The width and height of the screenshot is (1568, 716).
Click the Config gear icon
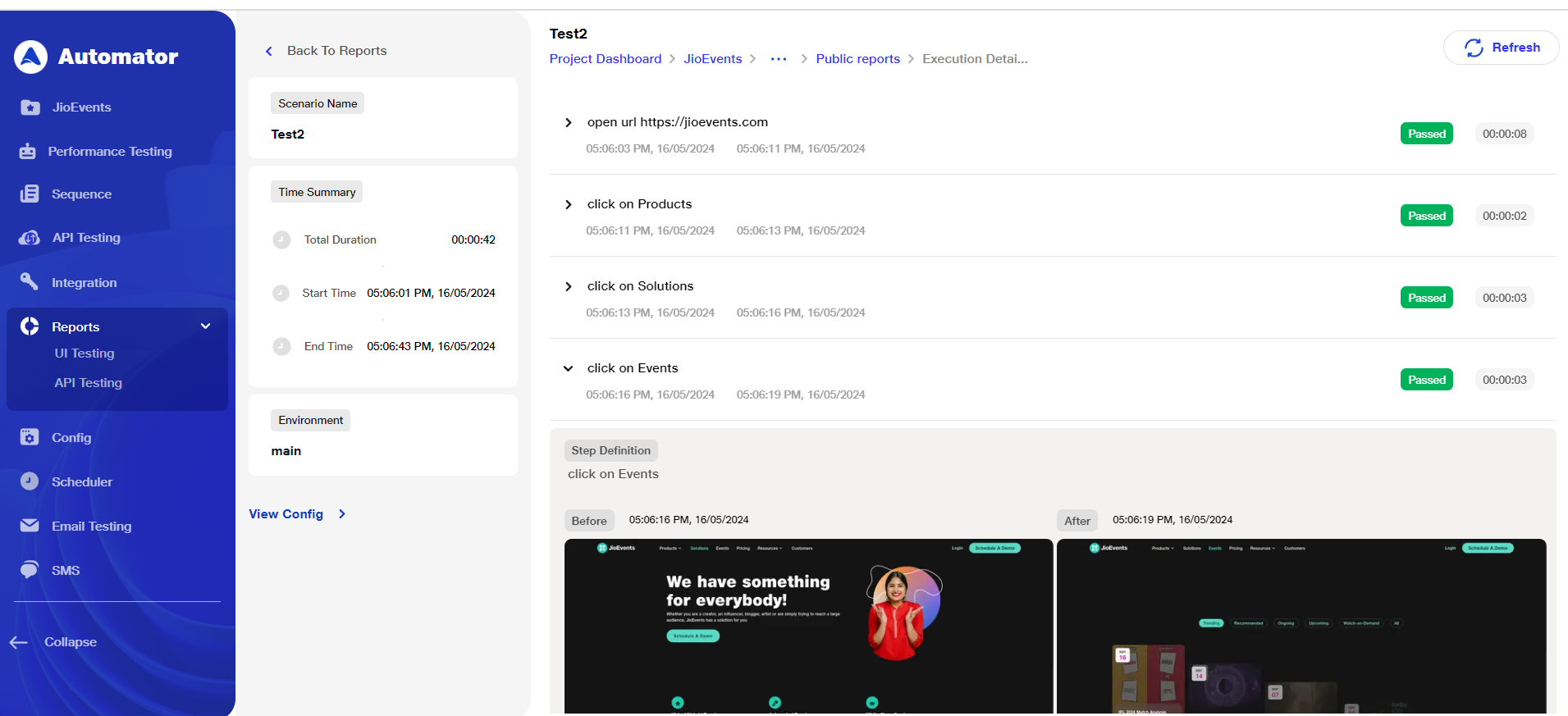click(x=30, y=437)
